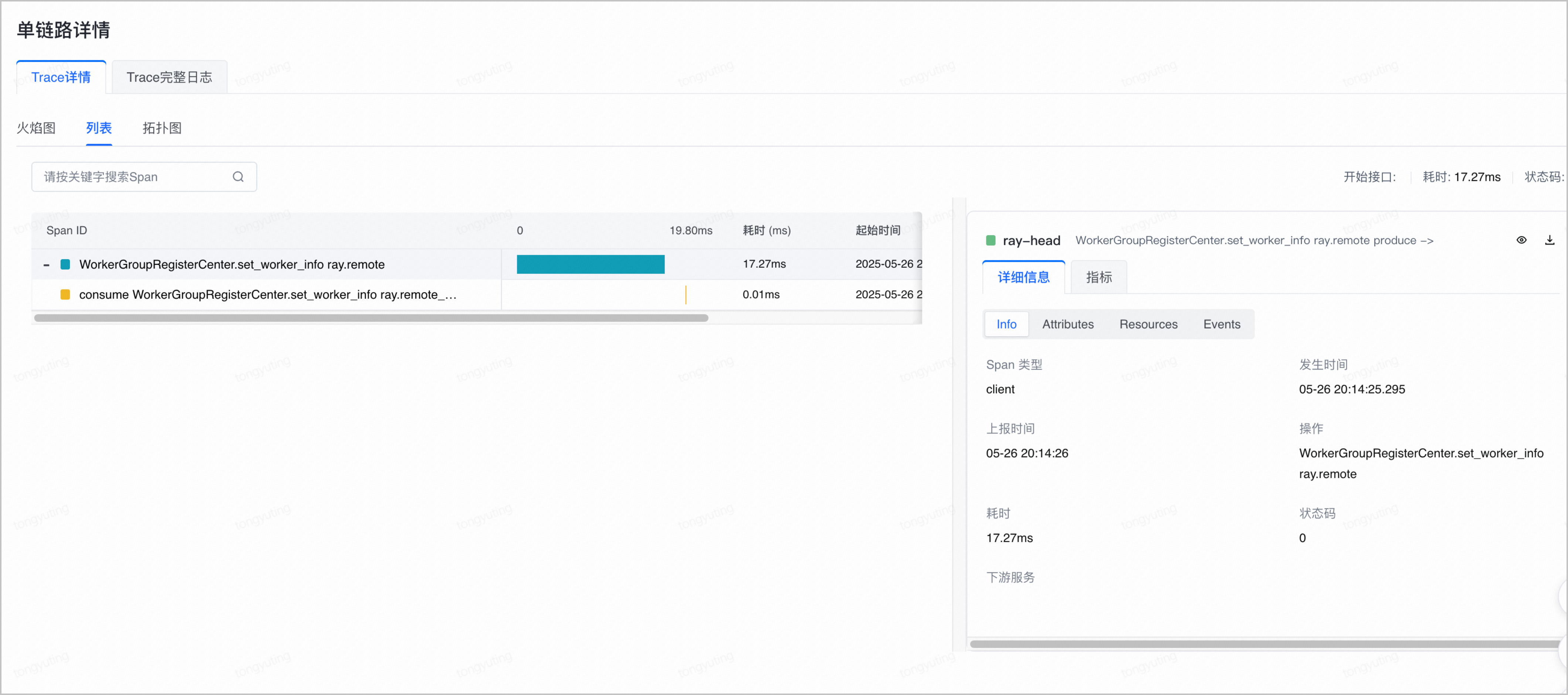Open the 指标 tab in detail panel
The width and height of the screenshot is (1568, 695).
pos(1099,277)
